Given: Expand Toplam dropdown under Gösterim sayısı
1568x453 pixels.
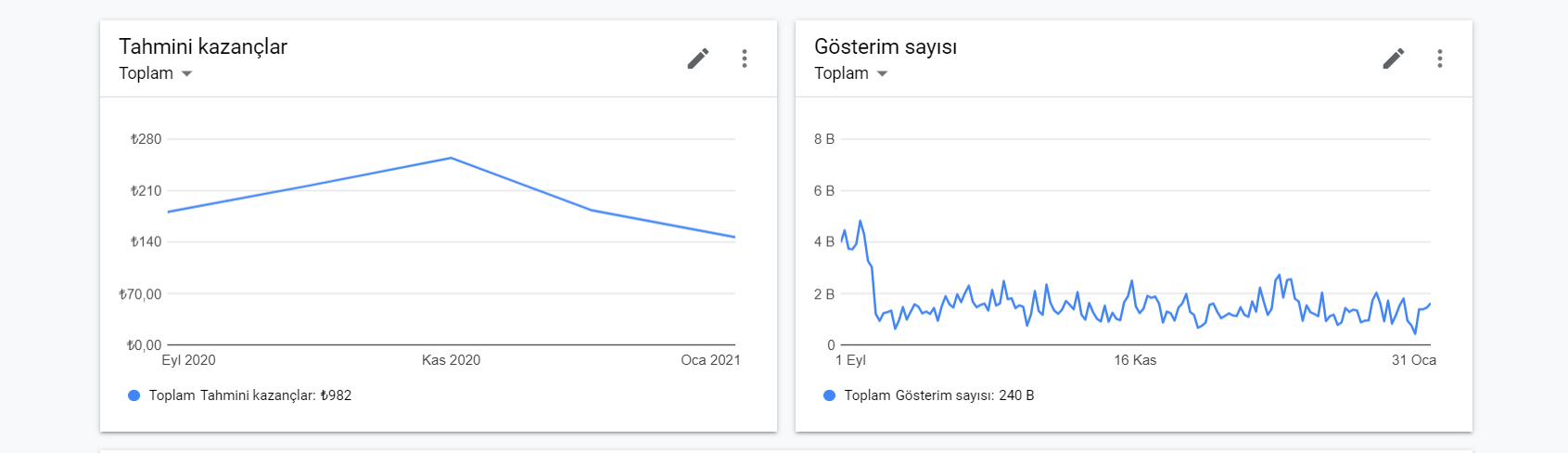Looking at the screenshot, I should pyautogui.click(x=851, y=73).
